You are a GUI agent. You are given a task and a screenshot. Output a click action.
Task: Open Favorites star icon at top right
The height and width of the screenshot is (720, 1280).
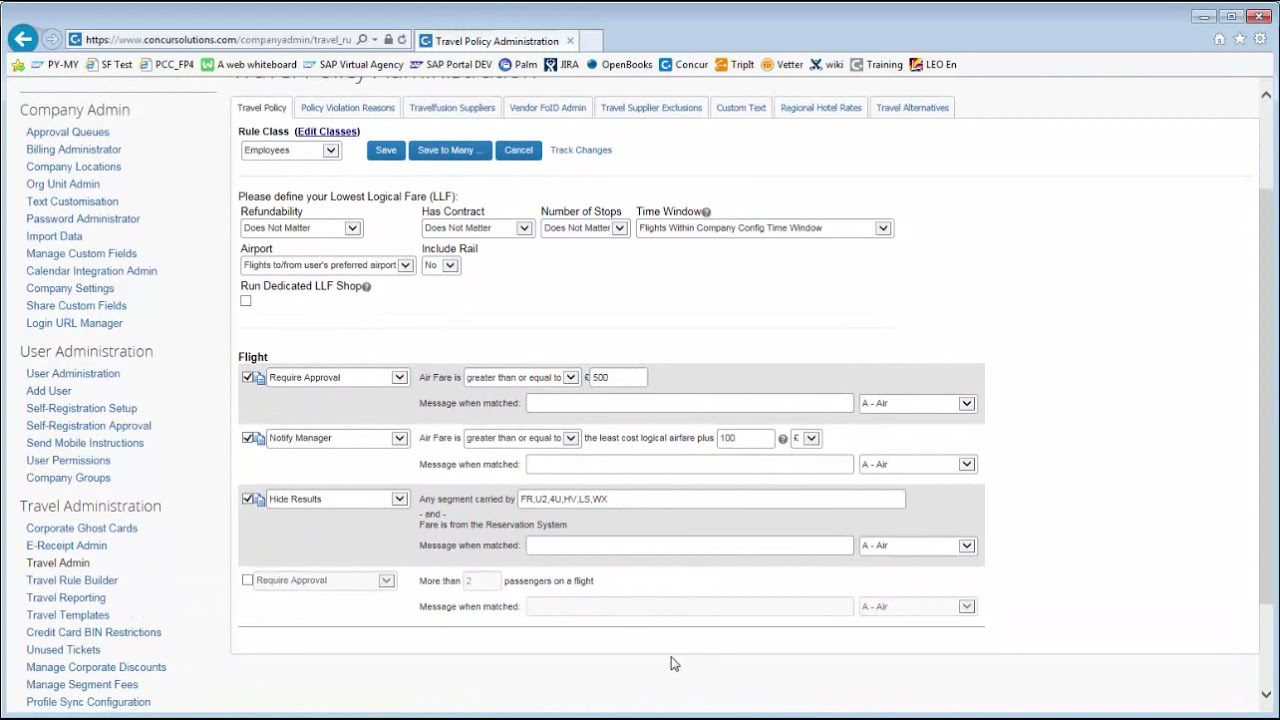[x=1240, y=39]
